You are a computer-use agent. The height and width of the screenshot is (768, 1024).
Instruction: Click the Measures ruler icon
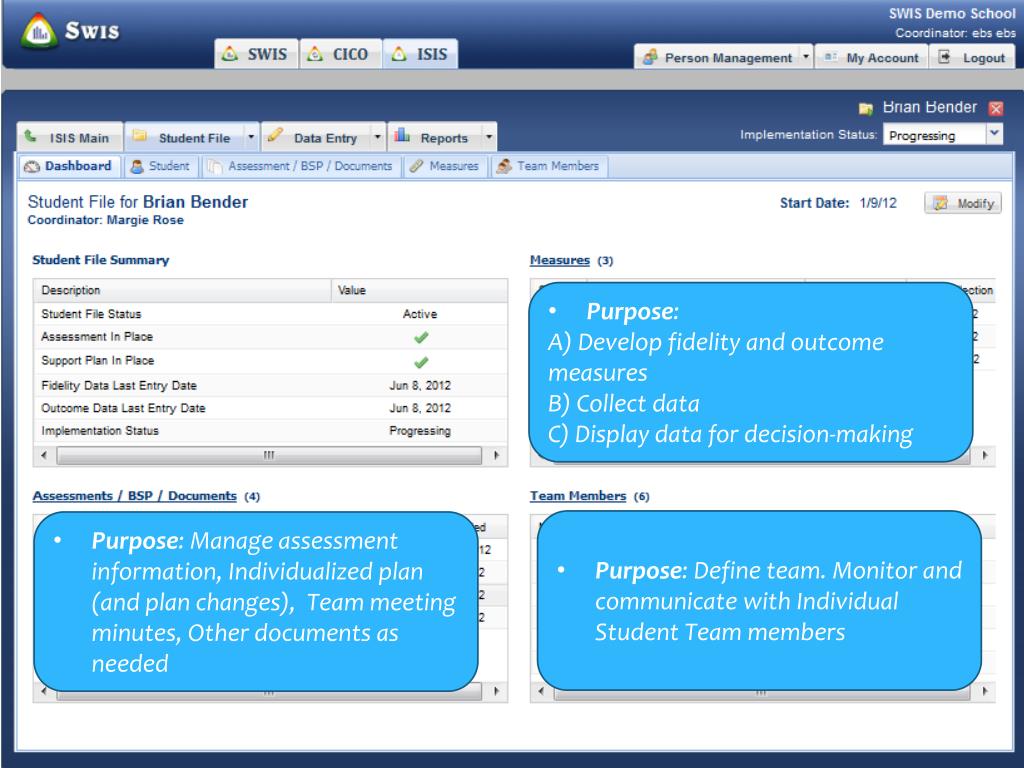point(416,167)
